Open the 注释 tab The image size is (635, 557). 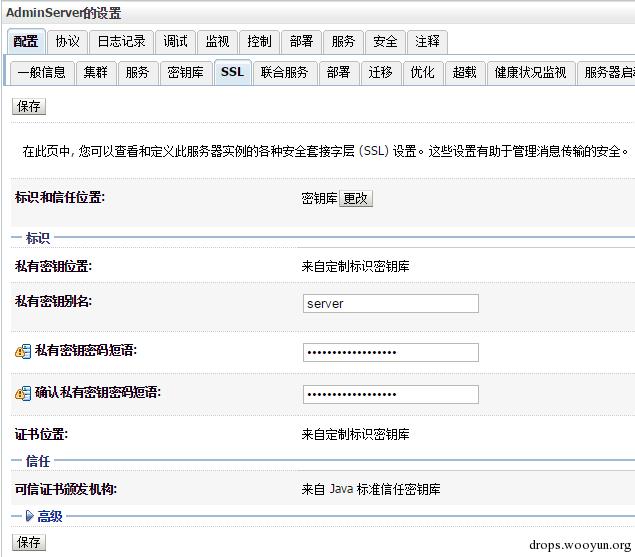[x=428, y=41]
